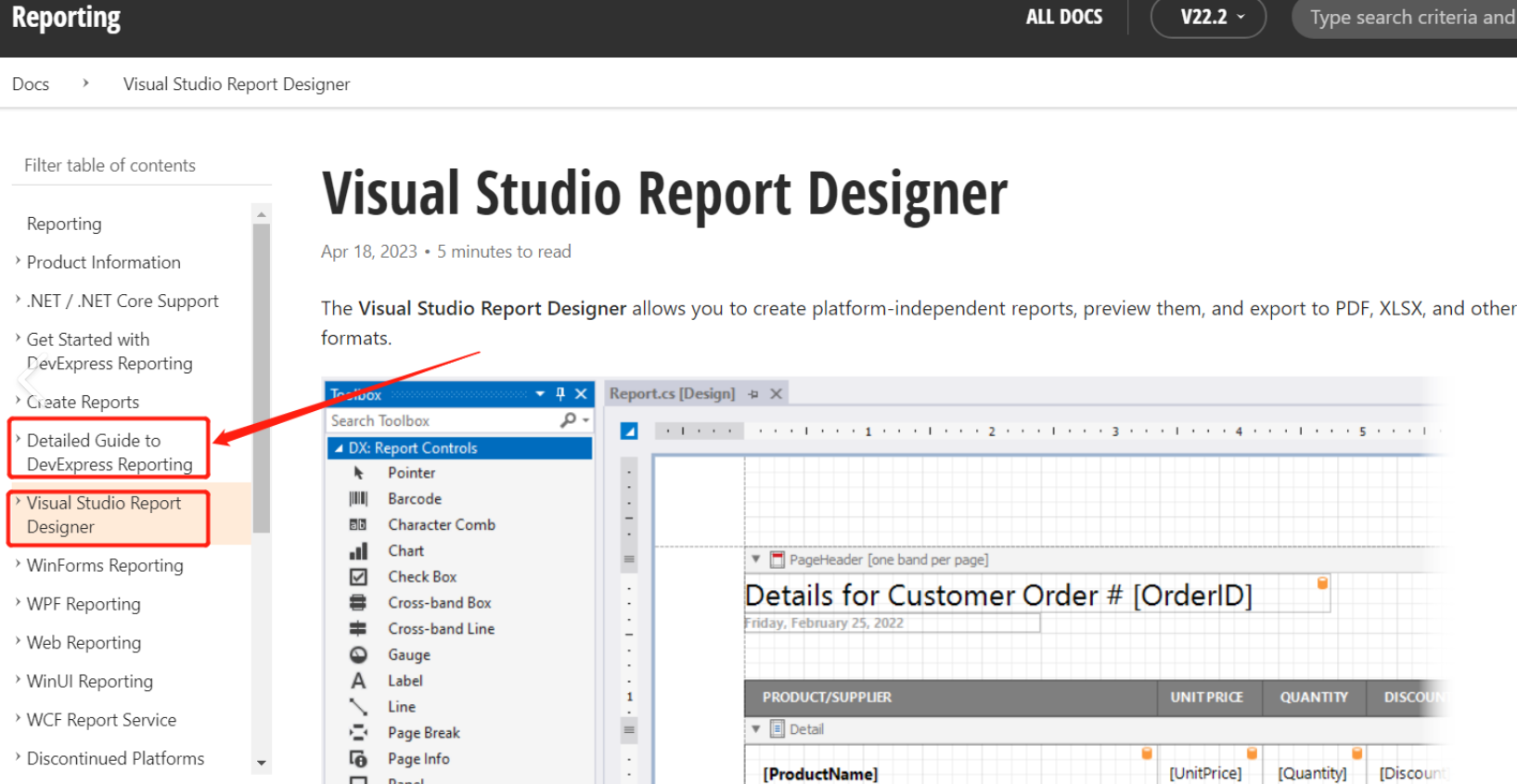The width and height of the screenshot is (1517, 784).
Task: Click the Type search criteria box
Action: point(1405,18)
